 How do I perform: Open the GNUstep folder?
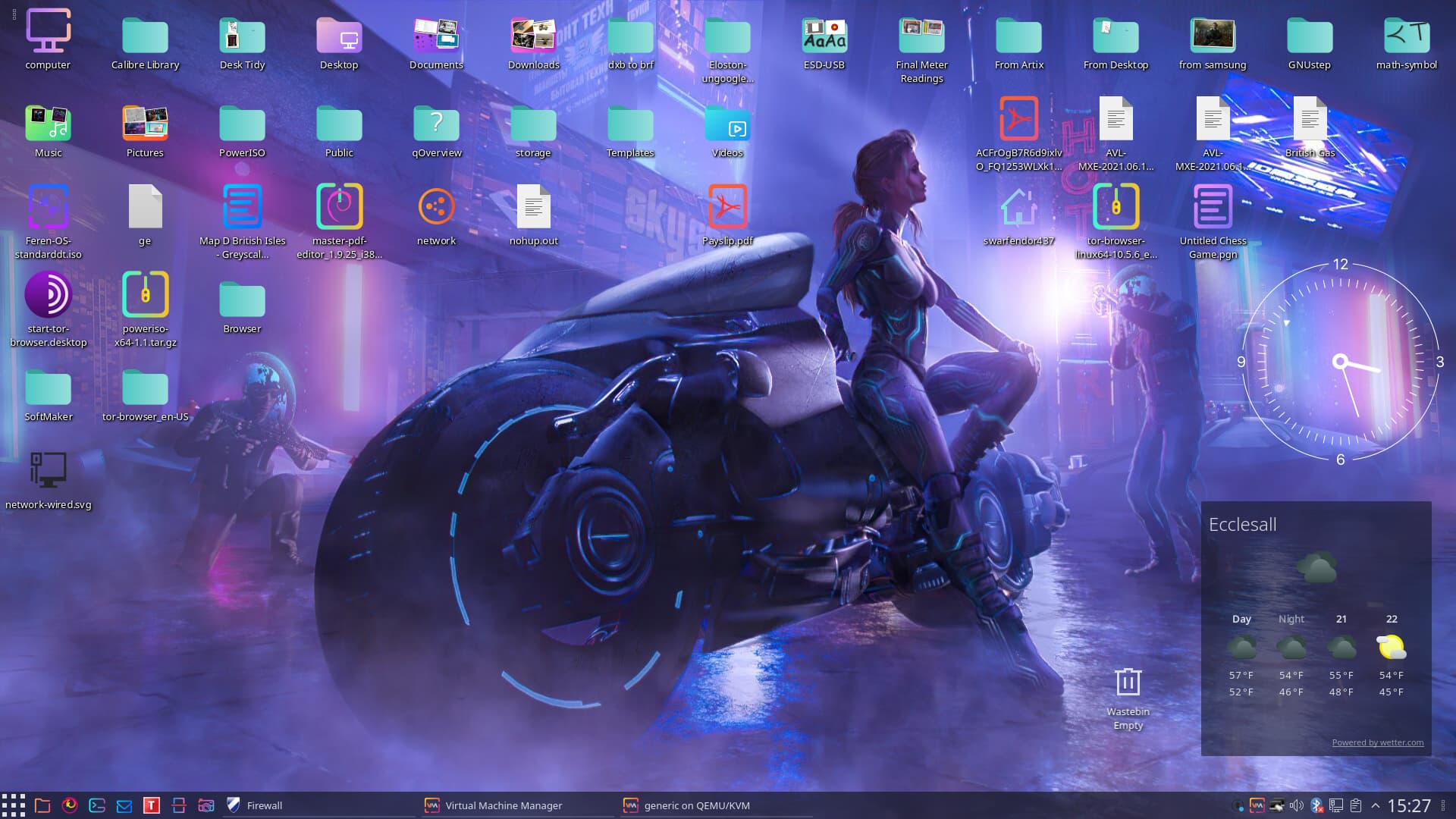click(1310, 44)
